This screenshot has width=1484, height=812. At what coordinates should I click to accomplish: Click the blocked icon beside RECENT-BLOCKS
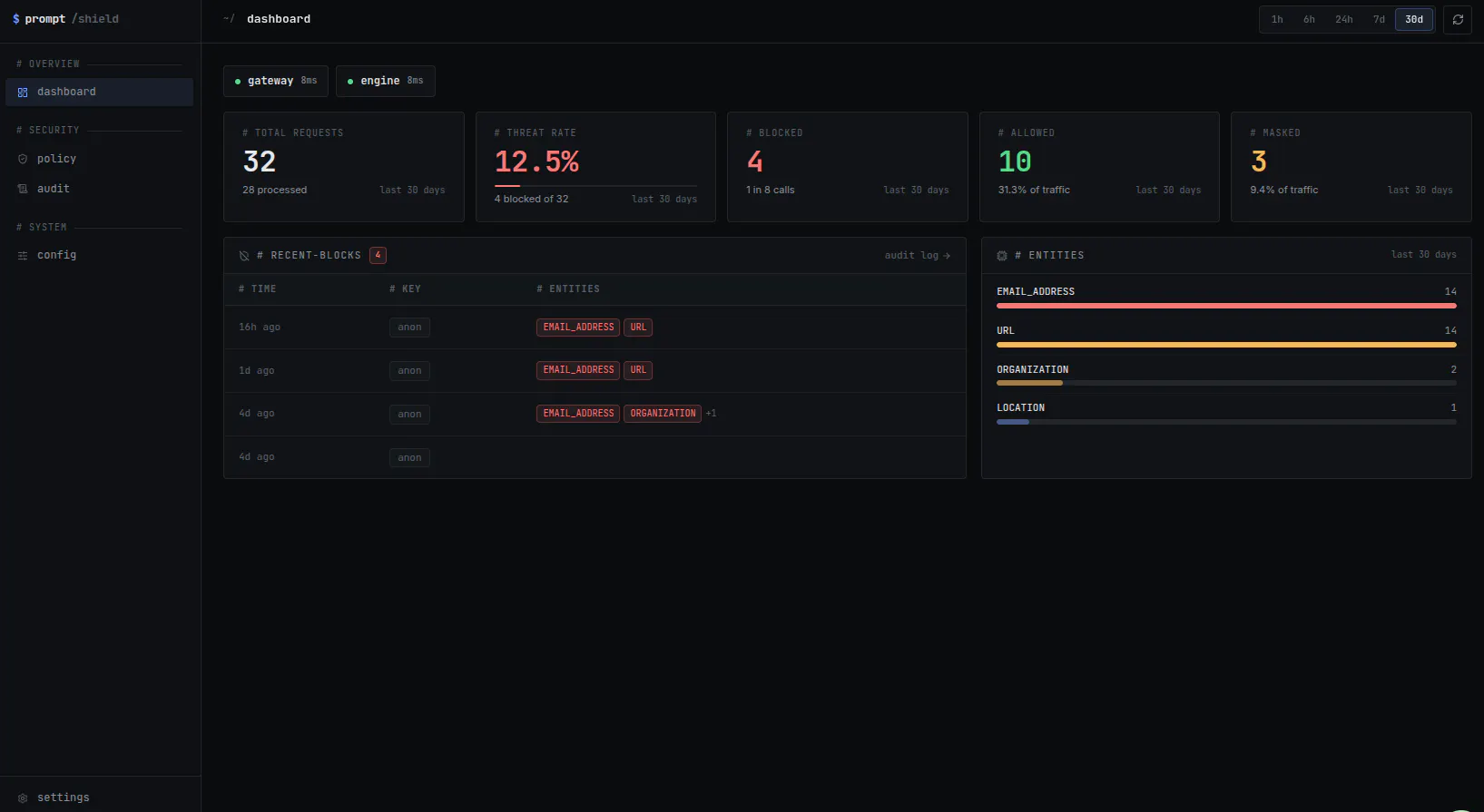click(x=244, y=256)
